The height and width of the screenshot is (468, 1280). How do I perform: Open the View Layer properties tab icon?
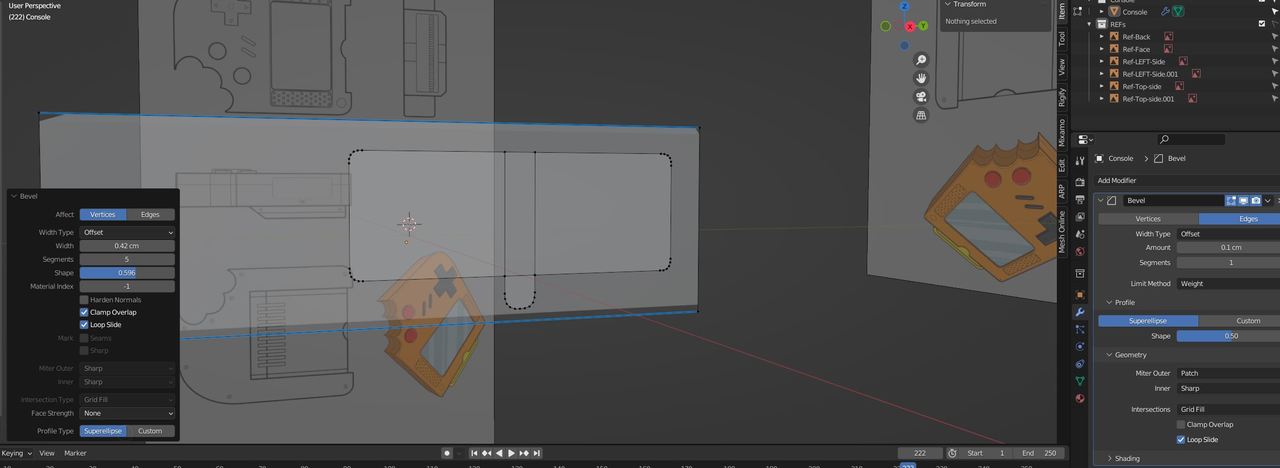1079,217
